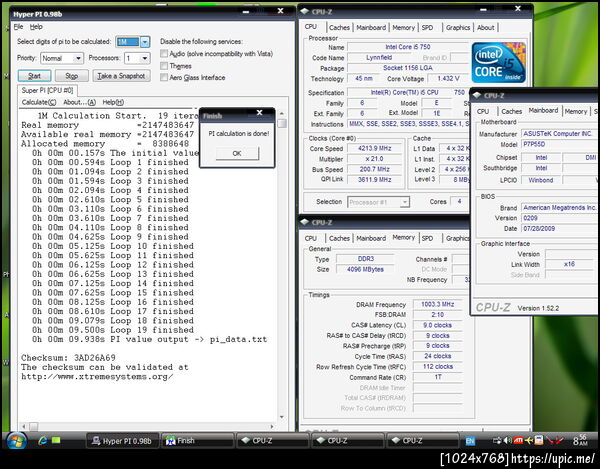
Task: Select Caches tab in the bottom CPU-Z memory window
Action: point(339,238)
